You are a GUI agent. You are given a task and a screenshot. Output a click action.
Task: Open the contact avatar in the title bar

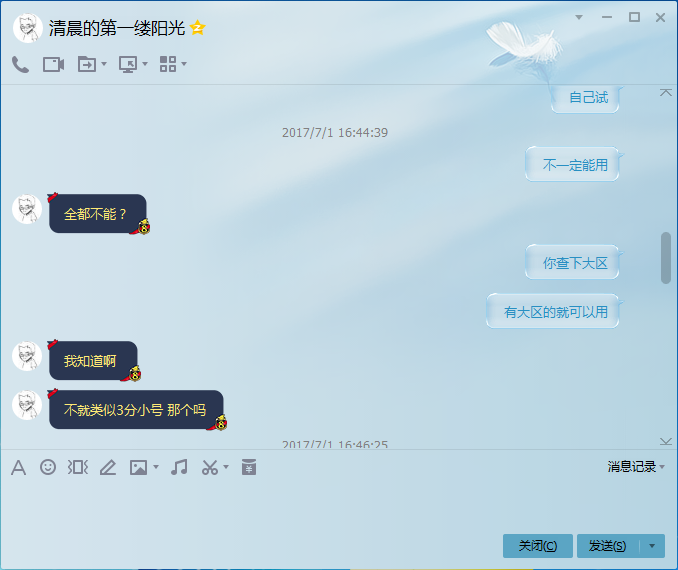coord(28,28)
